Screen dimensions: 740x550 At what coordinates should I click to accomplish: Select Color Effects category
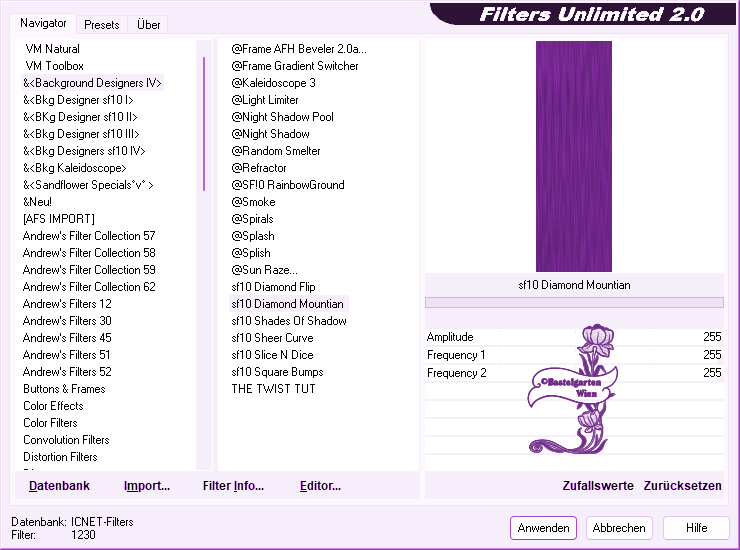53,406
